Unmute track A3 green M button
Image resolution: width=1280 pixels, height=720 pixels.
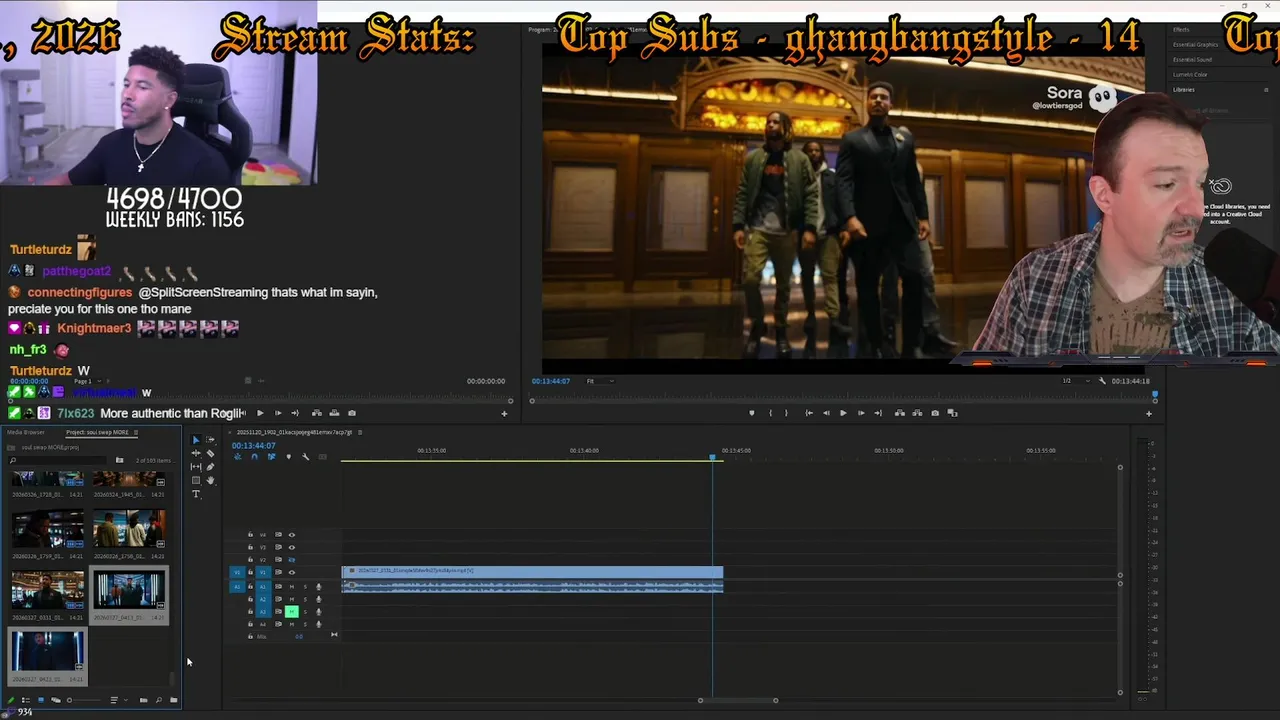point(292,612)
